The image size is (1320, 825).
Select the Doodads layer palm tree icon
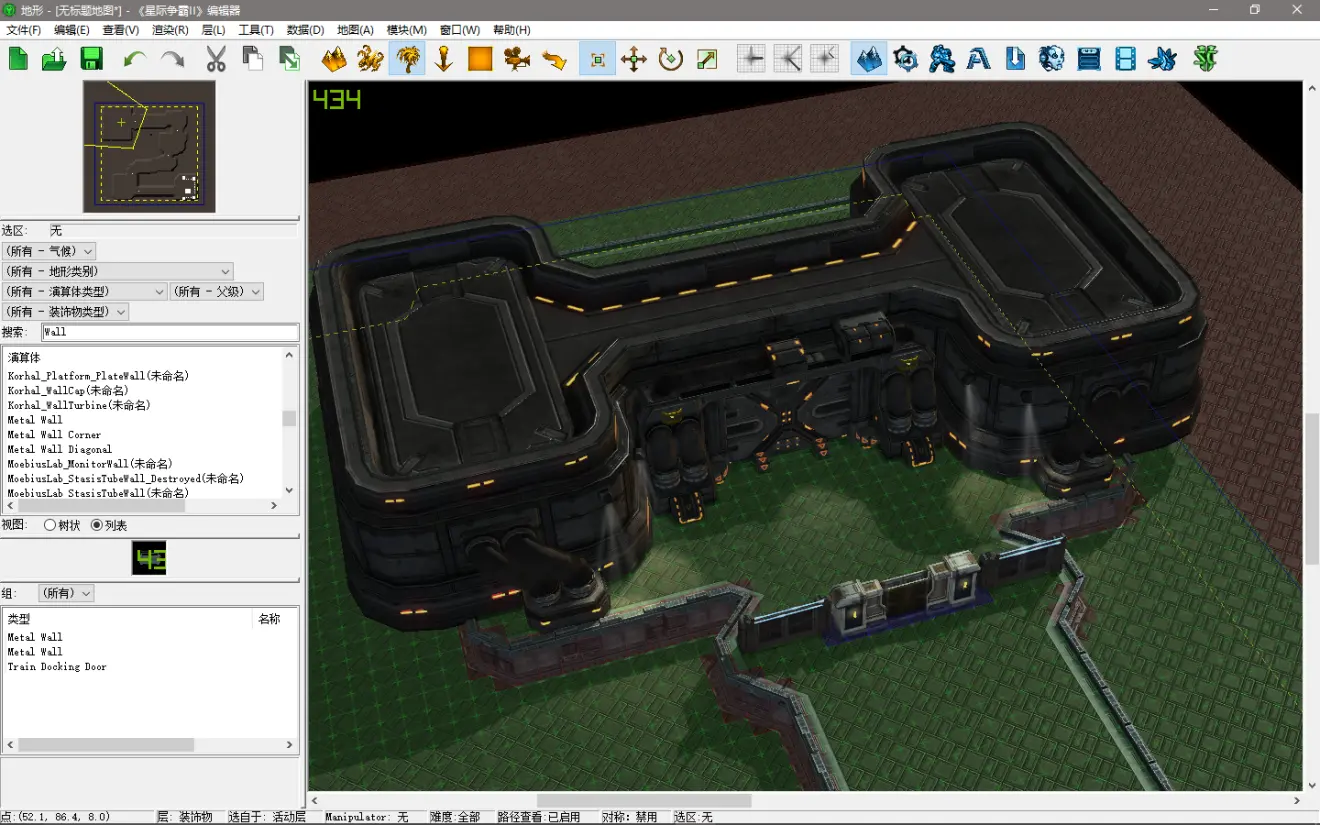407,59
